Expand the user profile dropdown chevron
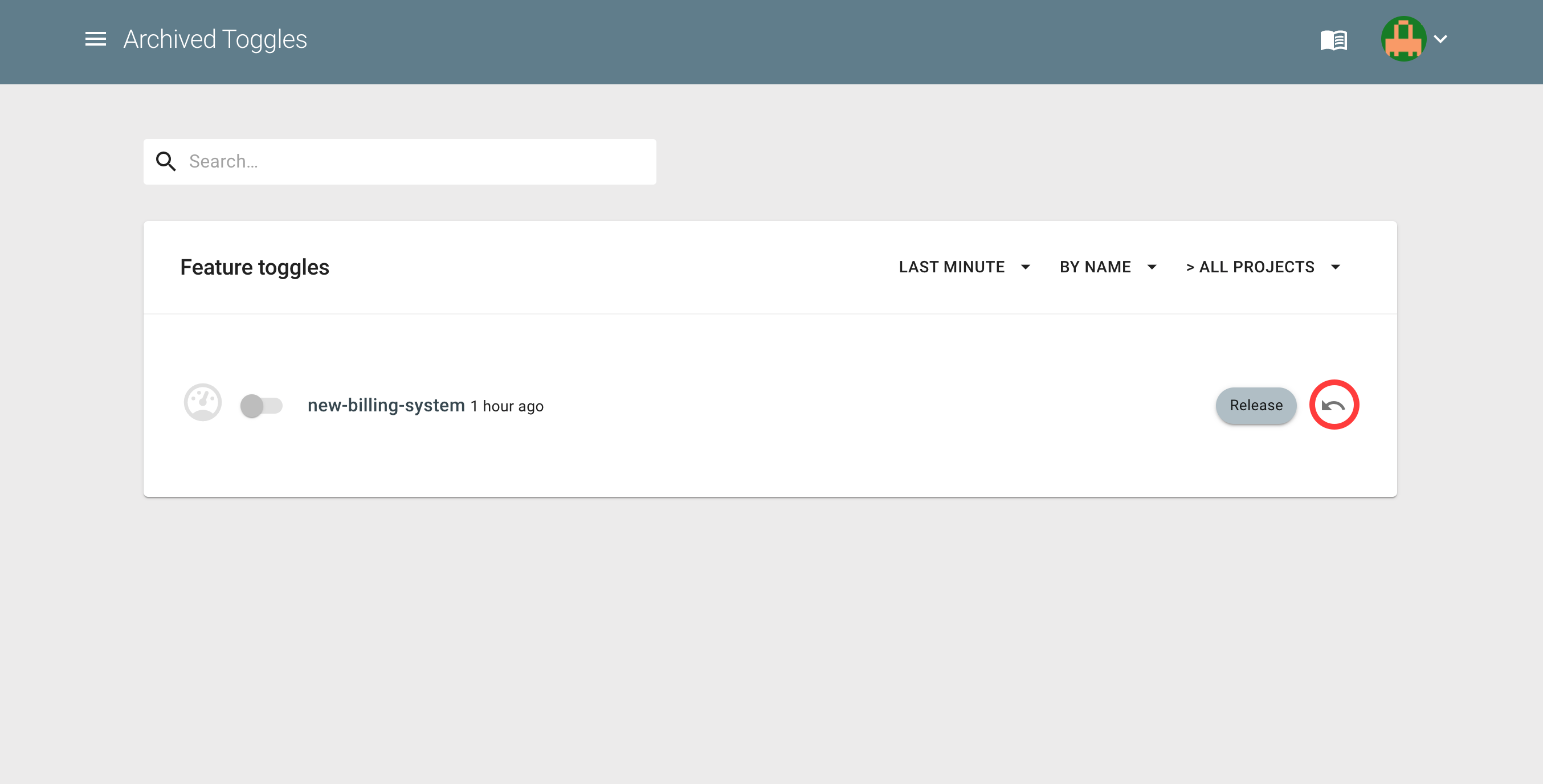1543x784 pixels. [x=1440, y=39]
